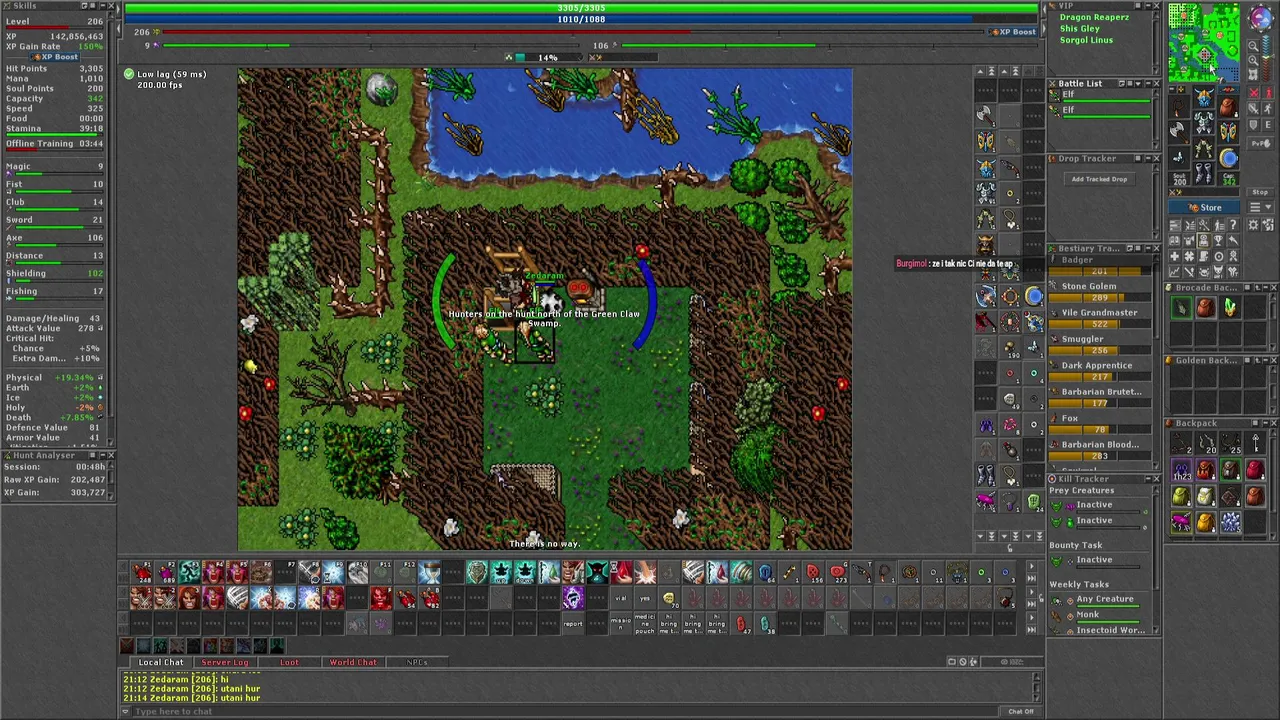Open the golden backpack item in Backpack
The image size is (1280, 720).
1206,522
